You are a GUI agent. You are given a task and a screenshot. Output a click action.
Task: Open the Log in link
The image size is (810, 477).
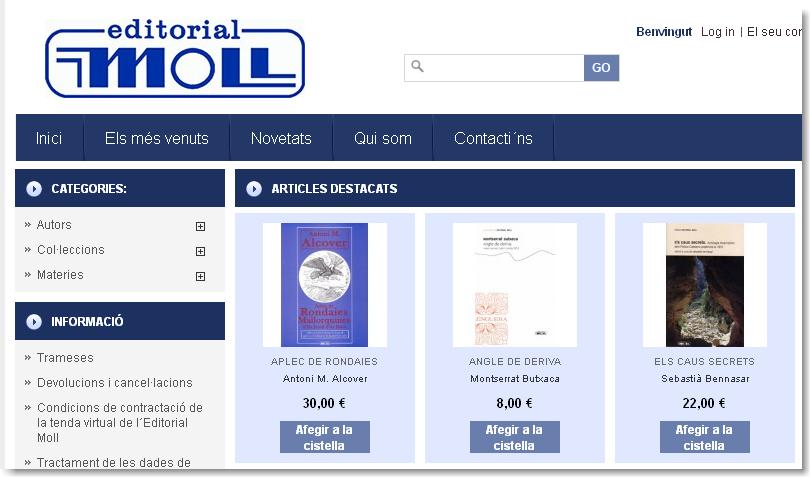[718, 32]
